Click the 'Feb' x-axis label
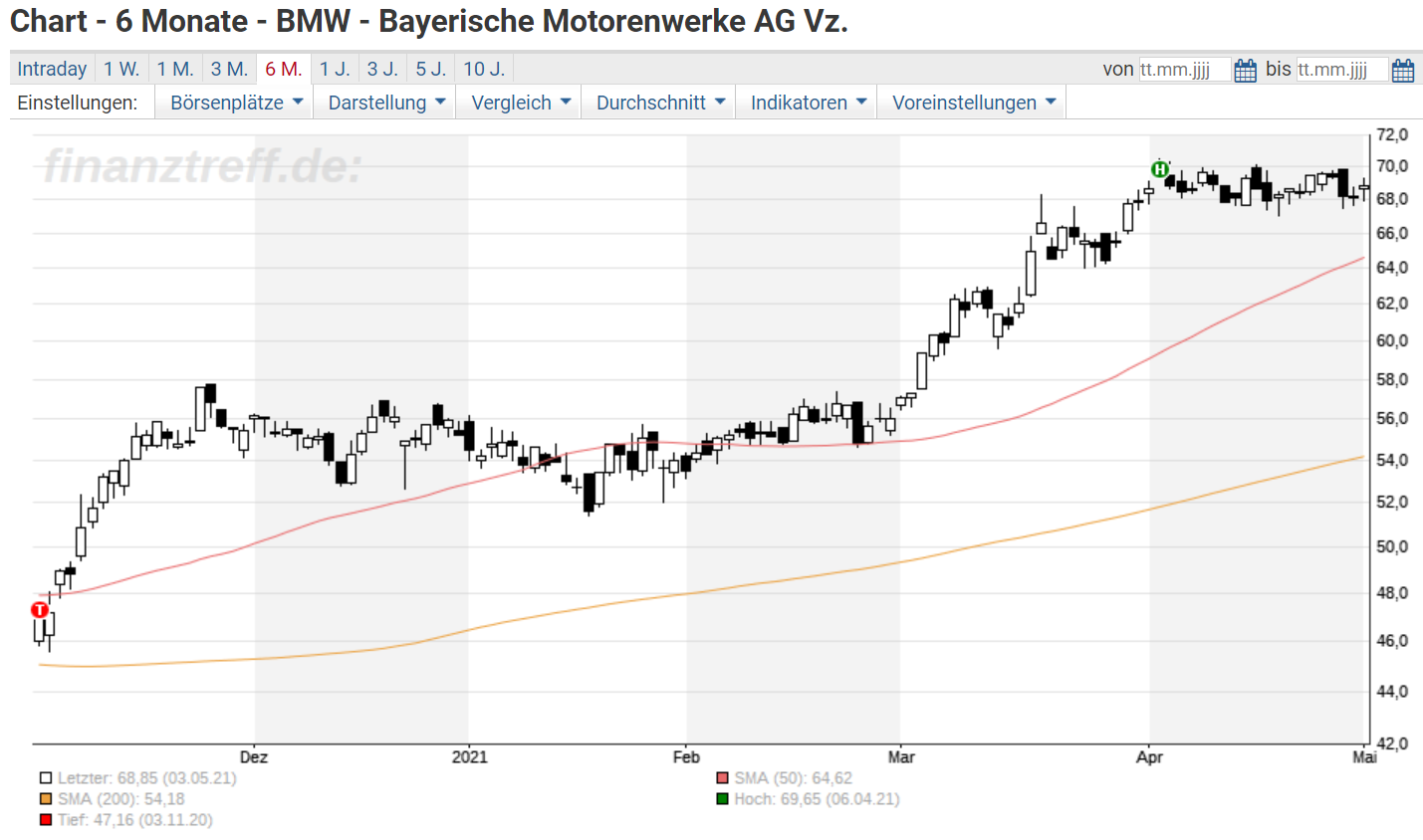 tap(686, 757)
